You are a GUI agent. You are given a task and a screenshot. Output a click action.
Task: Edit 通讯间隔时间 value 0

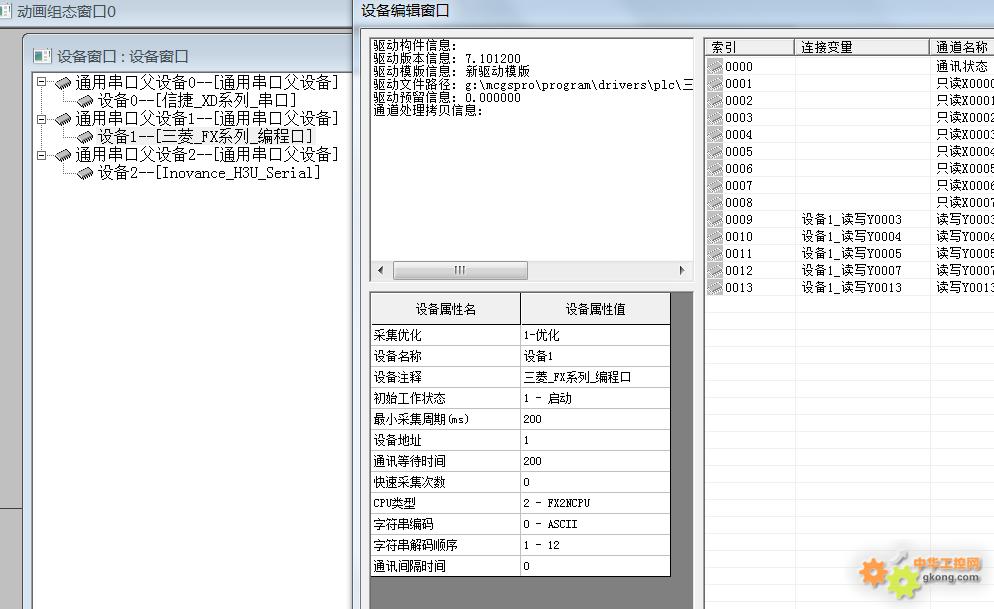[595, 566]
